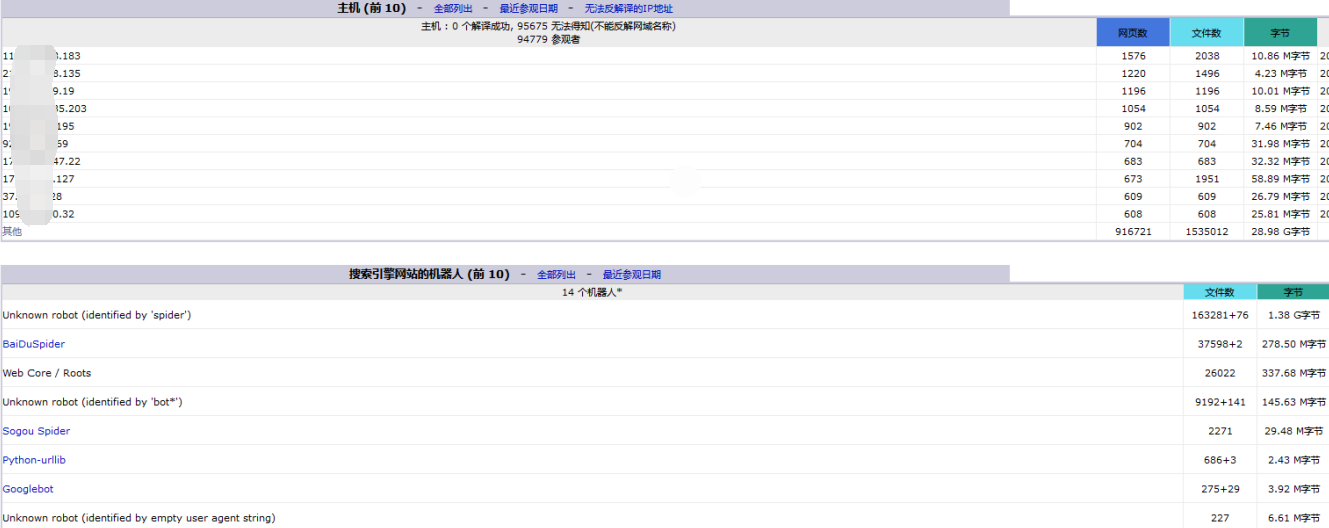Click the 其他 row label in hosts table
1329x528 pixels.
(x=12, y=231)
